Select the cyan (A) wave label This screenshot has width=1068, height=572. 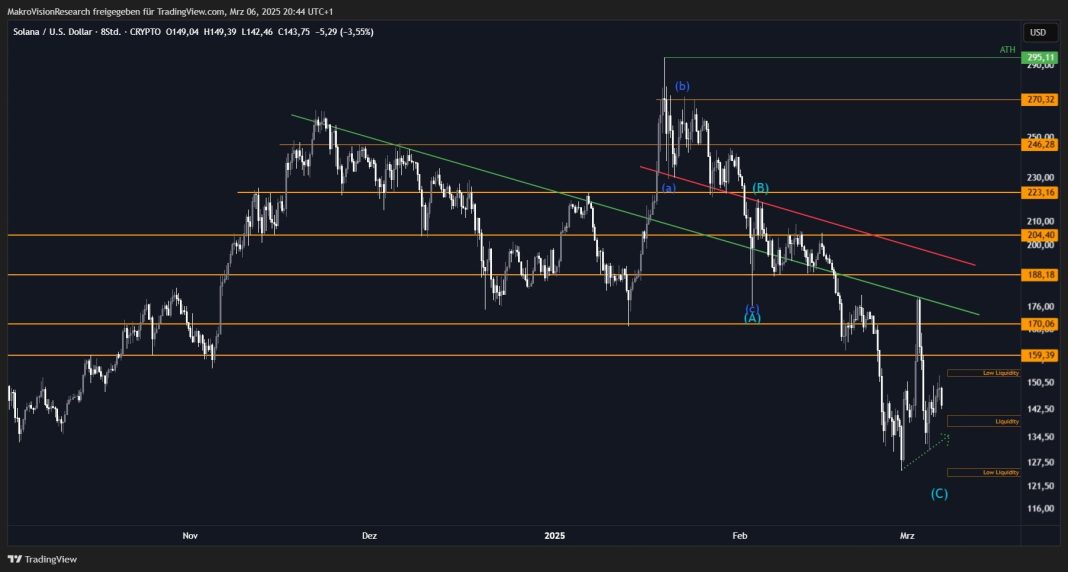753,318
